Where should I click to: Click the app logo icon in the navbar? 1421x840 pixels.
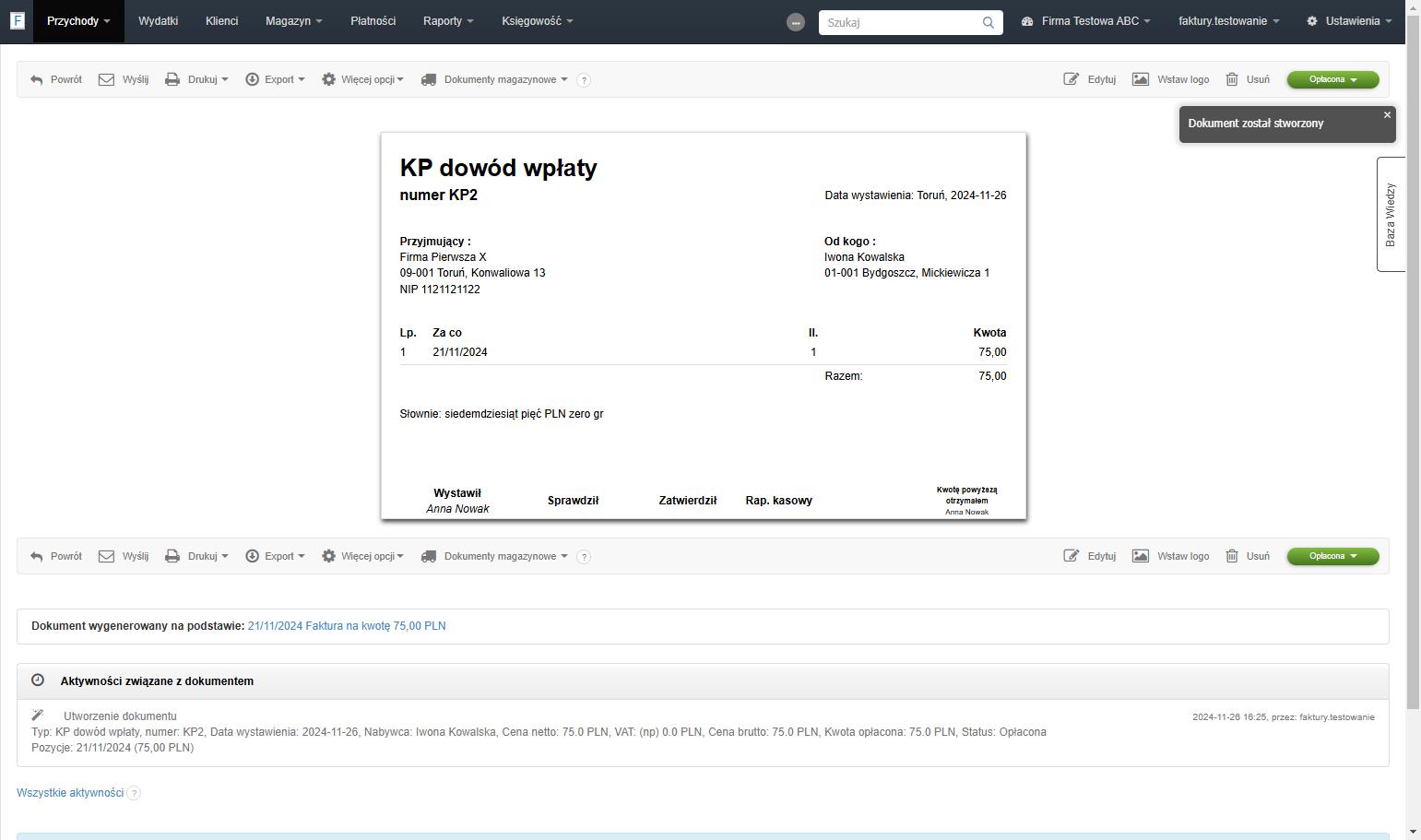pos(17,20)
